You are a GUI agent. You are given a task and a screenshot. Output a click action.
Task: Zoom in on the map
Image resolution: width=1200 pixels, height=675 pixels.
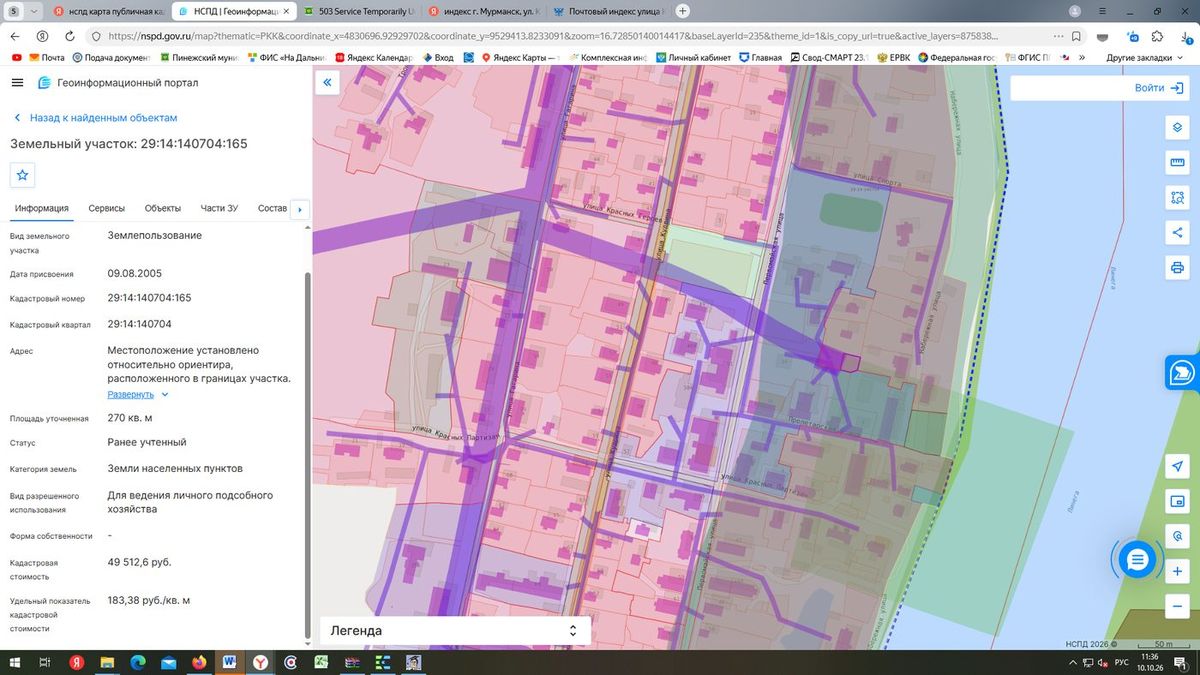click(1177, 572)
